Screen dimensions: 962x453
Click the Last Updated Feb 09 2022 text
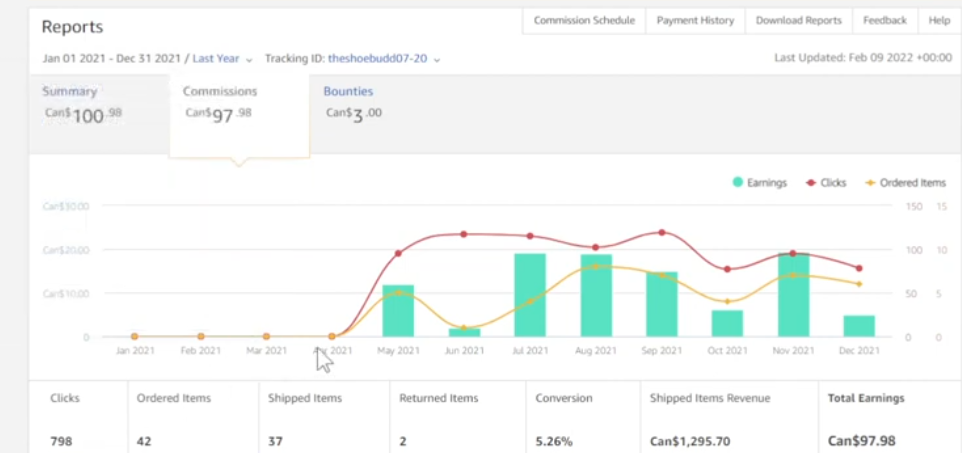point(863,58)
